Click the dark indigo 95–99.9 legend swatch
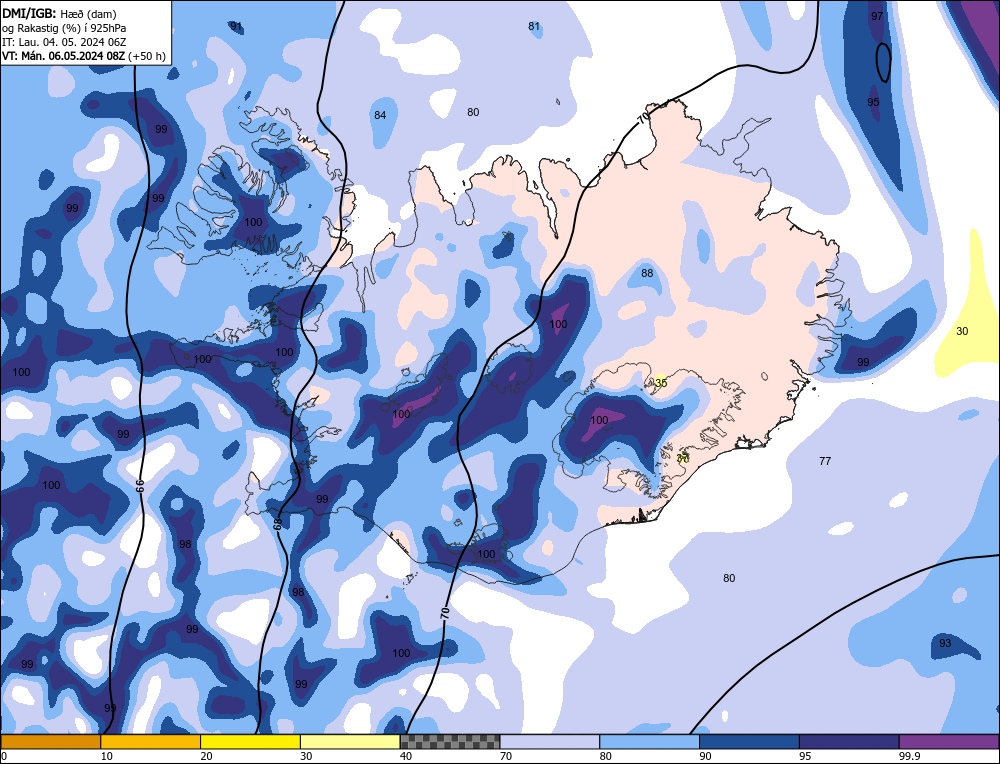This screenshot has height=764, width=1000. tap(849, 742)
